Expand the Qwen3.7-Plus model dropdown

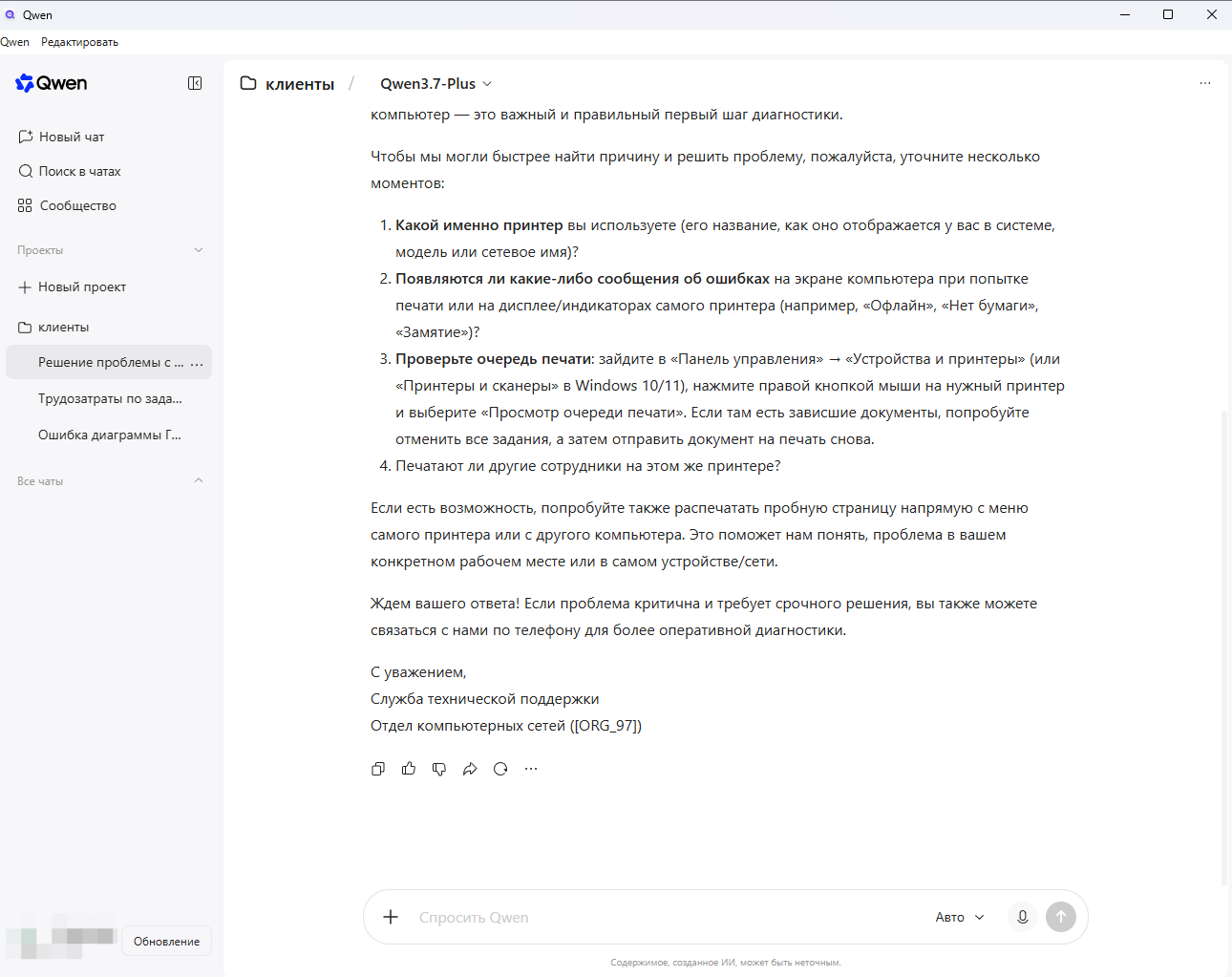[x=436, y=83]
